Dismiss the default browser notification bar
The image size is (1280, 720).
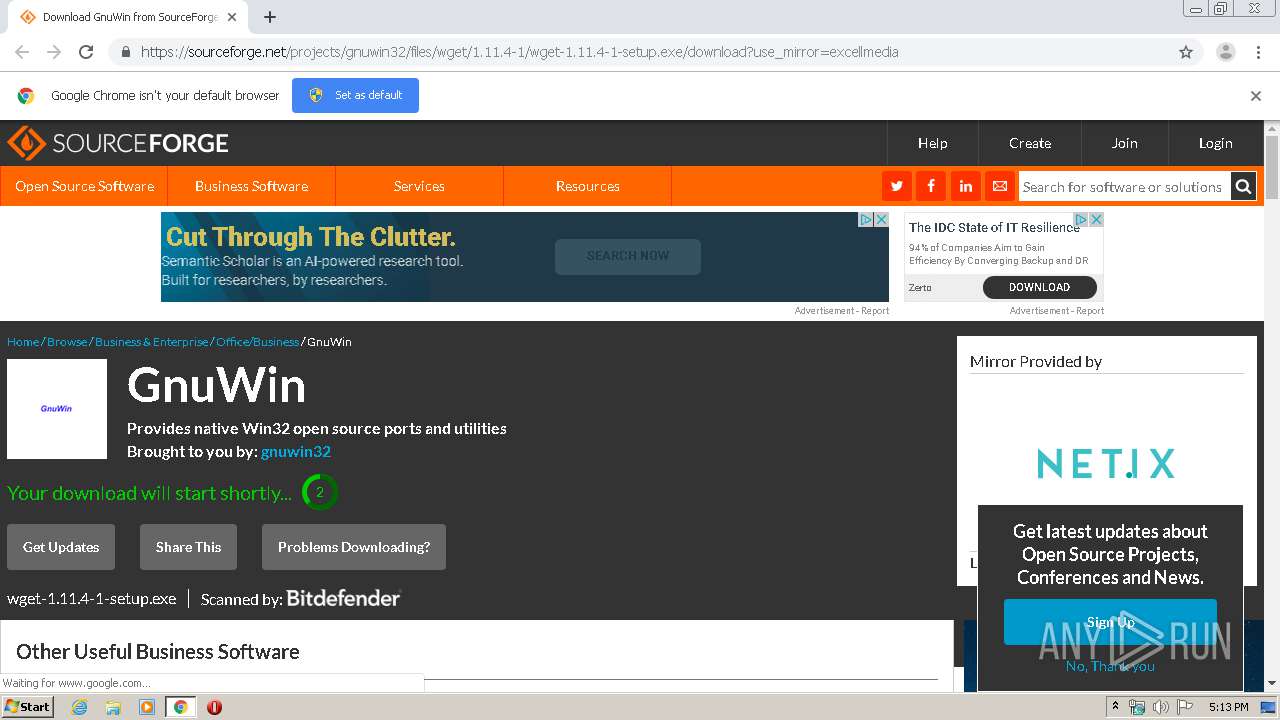(x=1256, y=96)
